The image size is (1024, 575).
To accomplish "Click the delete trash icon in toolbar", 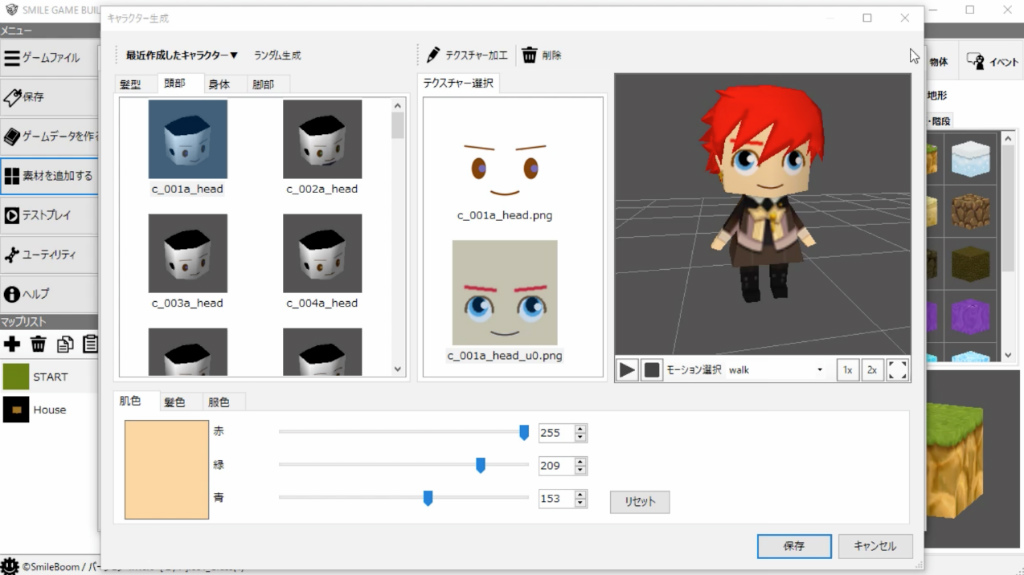I will click(530, 55).
